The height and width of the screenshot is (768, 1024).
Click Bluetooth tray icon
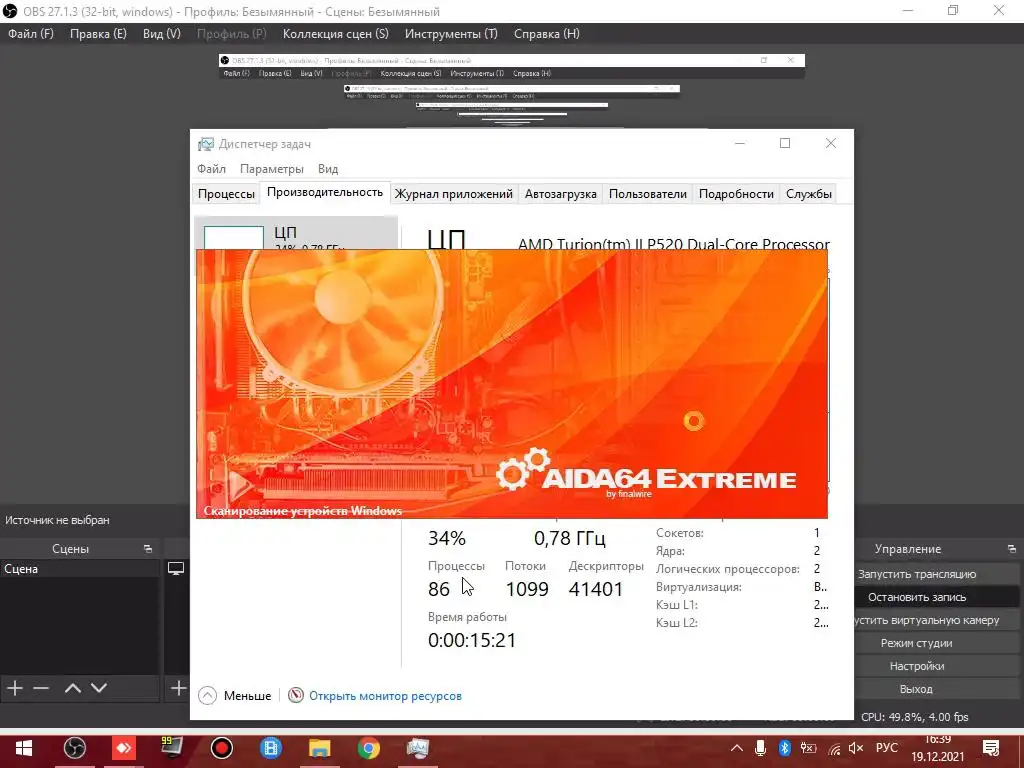click(x=784, y=748)
